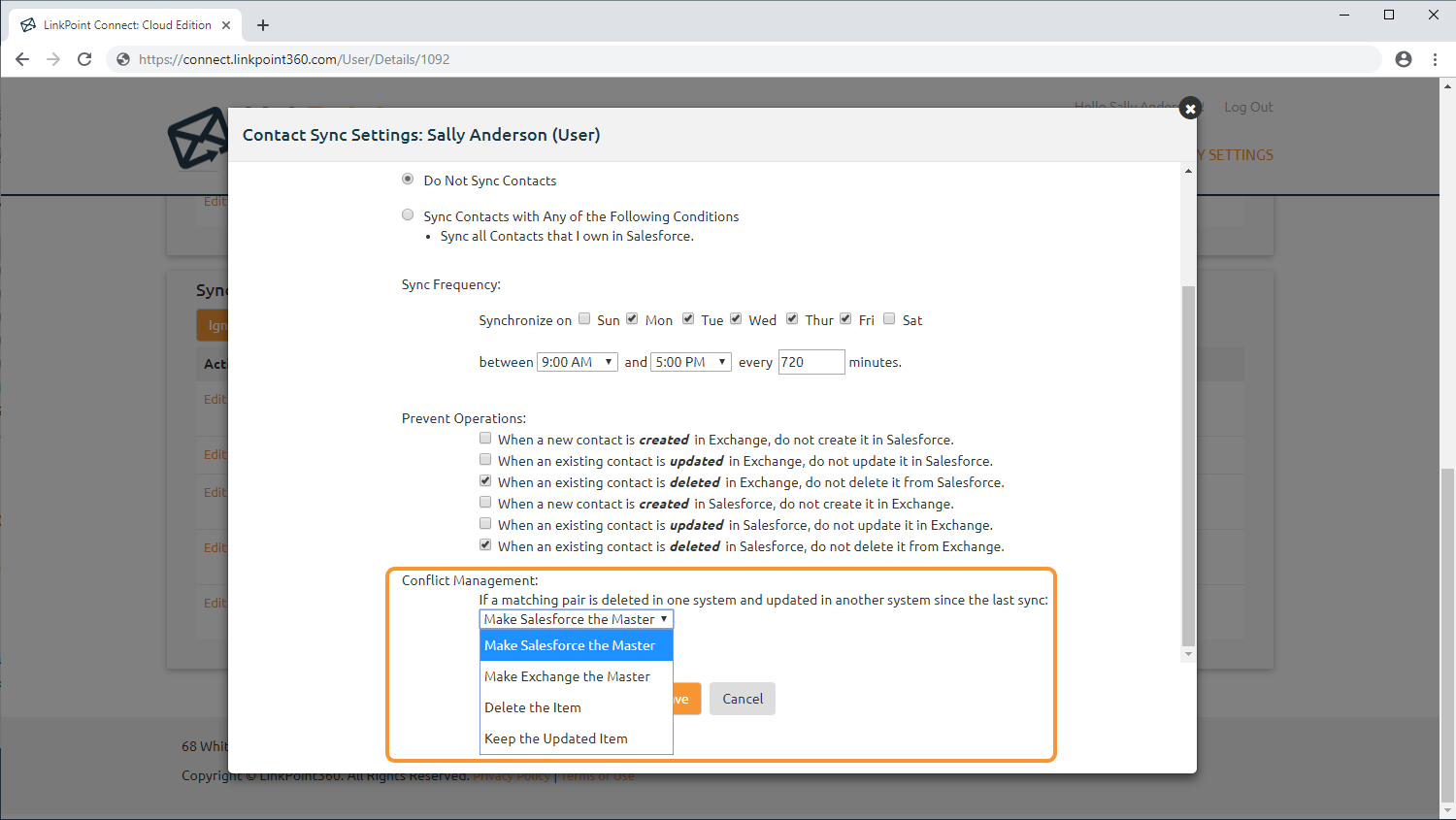Screen dimensions: 1456x820
Task: Enable Sunday synchronization
Action: pos(584,318)
